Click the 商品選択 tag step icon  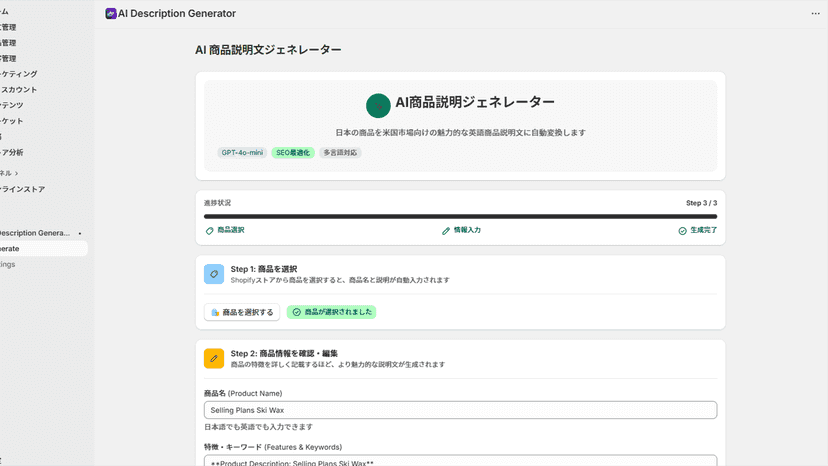pos(210,231)
